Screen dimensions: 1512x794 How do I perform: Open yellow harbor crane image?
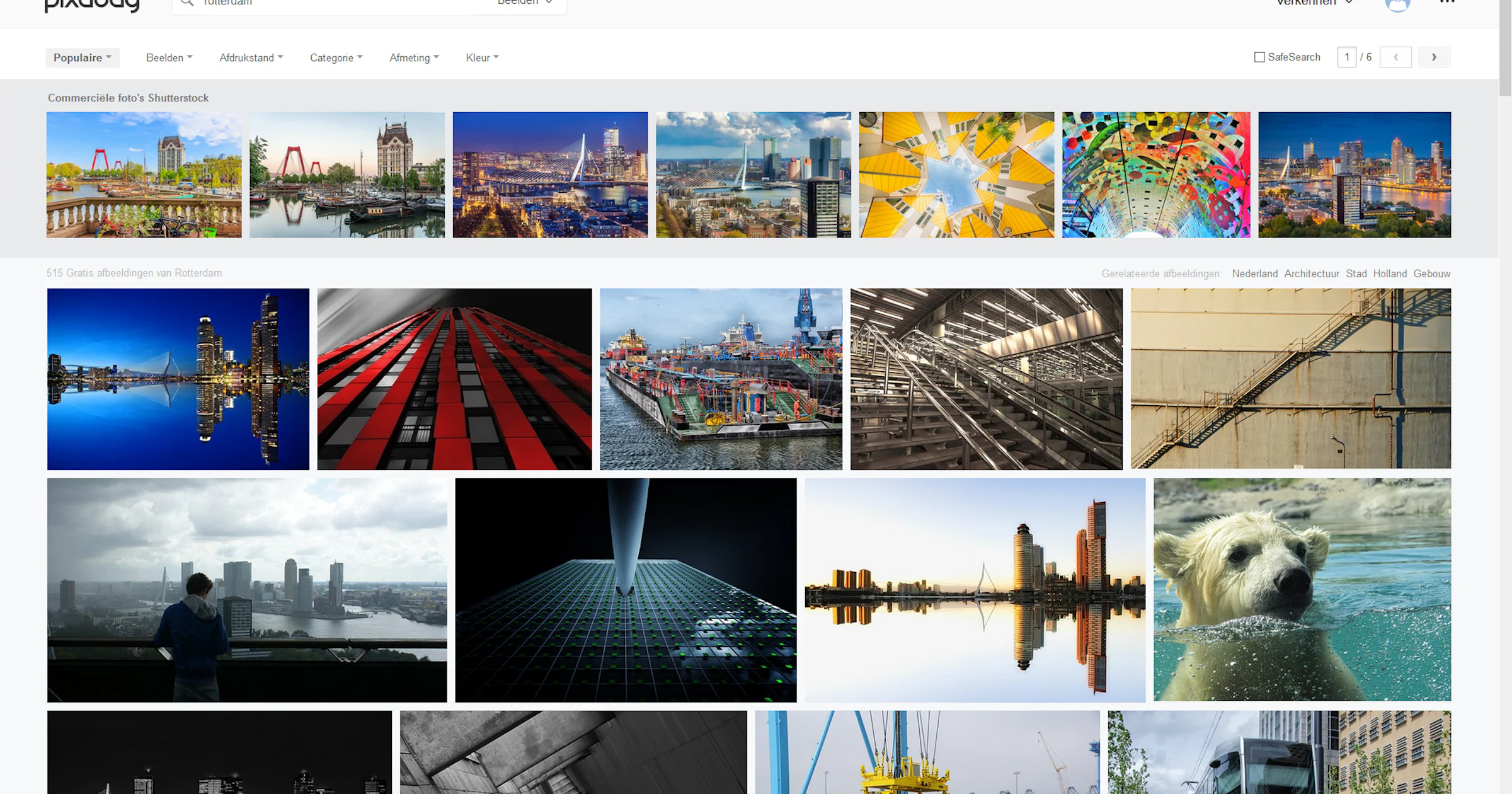(927, 752)
